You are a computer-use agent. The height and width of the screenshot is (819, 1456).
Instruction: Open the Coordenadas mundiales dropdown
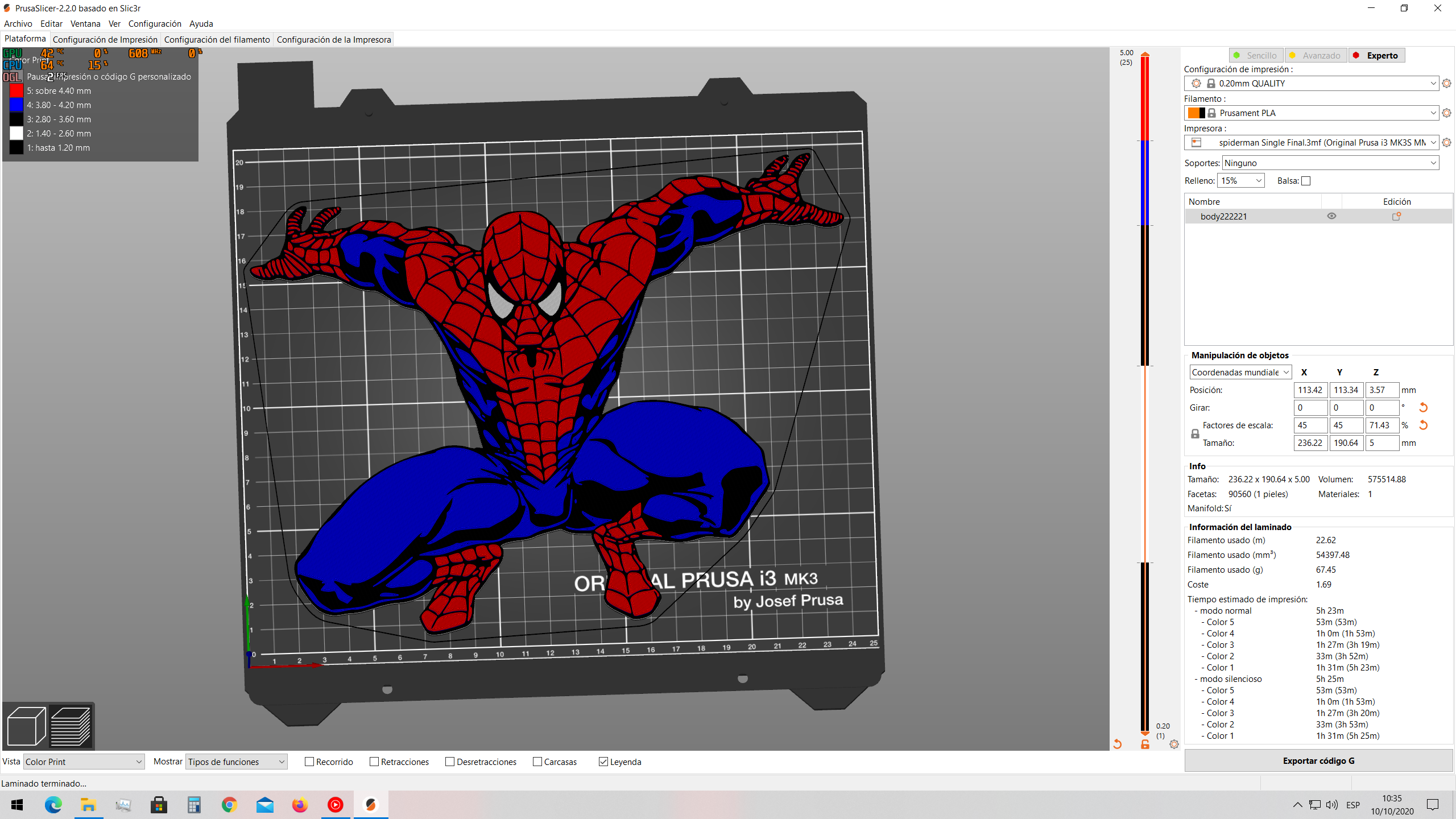(x=1240, y=373)
